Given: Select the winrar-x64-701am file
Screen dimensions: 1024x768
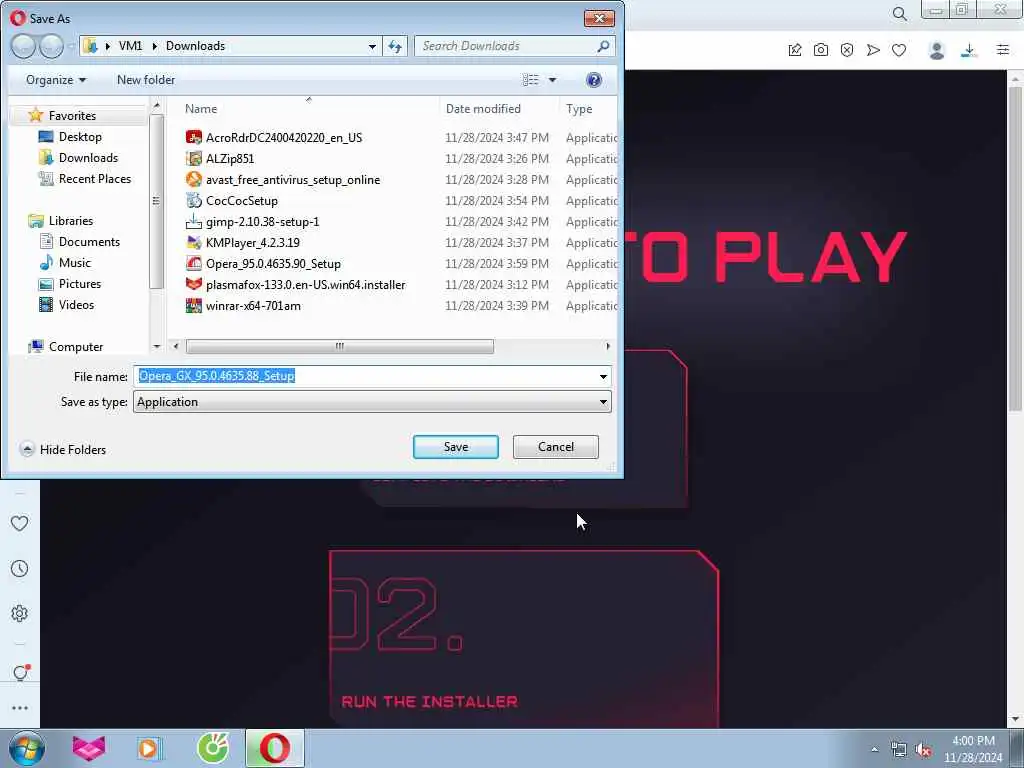Looking at the screenshot, I should click(x=253, y=306).
